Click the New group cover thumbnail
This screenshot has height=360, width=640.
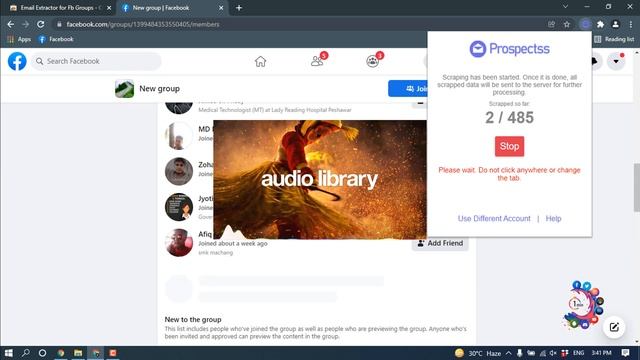click(124, 89)
